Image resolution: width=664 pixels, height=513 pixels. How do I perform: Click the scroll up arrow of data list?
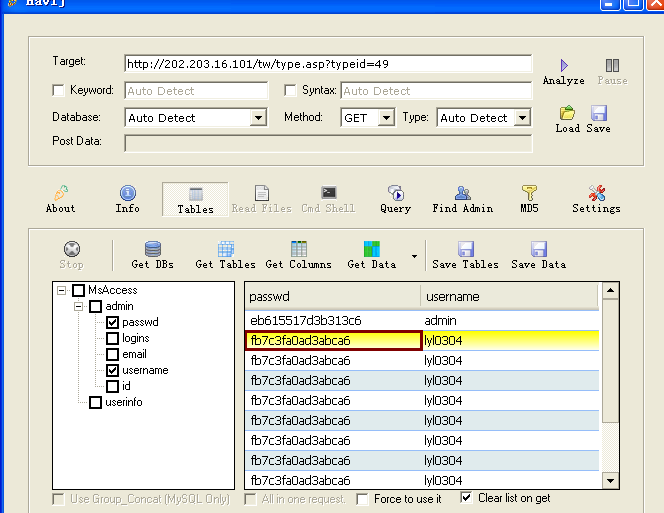click(610, 291)
